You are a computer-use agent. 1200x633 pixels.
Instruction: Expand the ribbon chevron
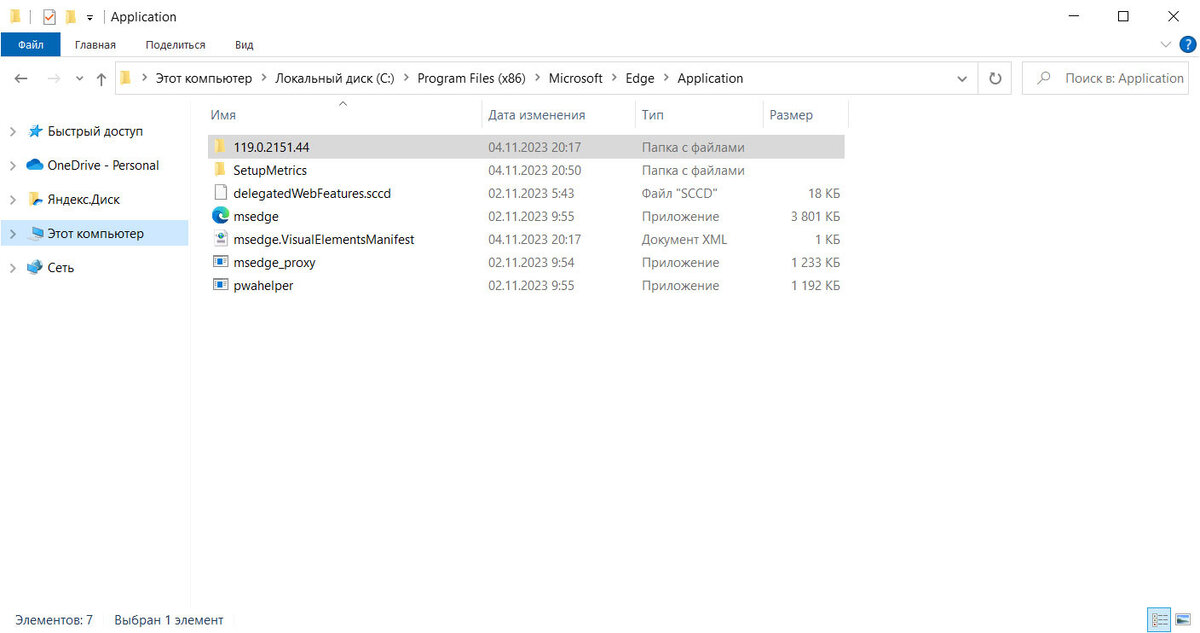1166,45
